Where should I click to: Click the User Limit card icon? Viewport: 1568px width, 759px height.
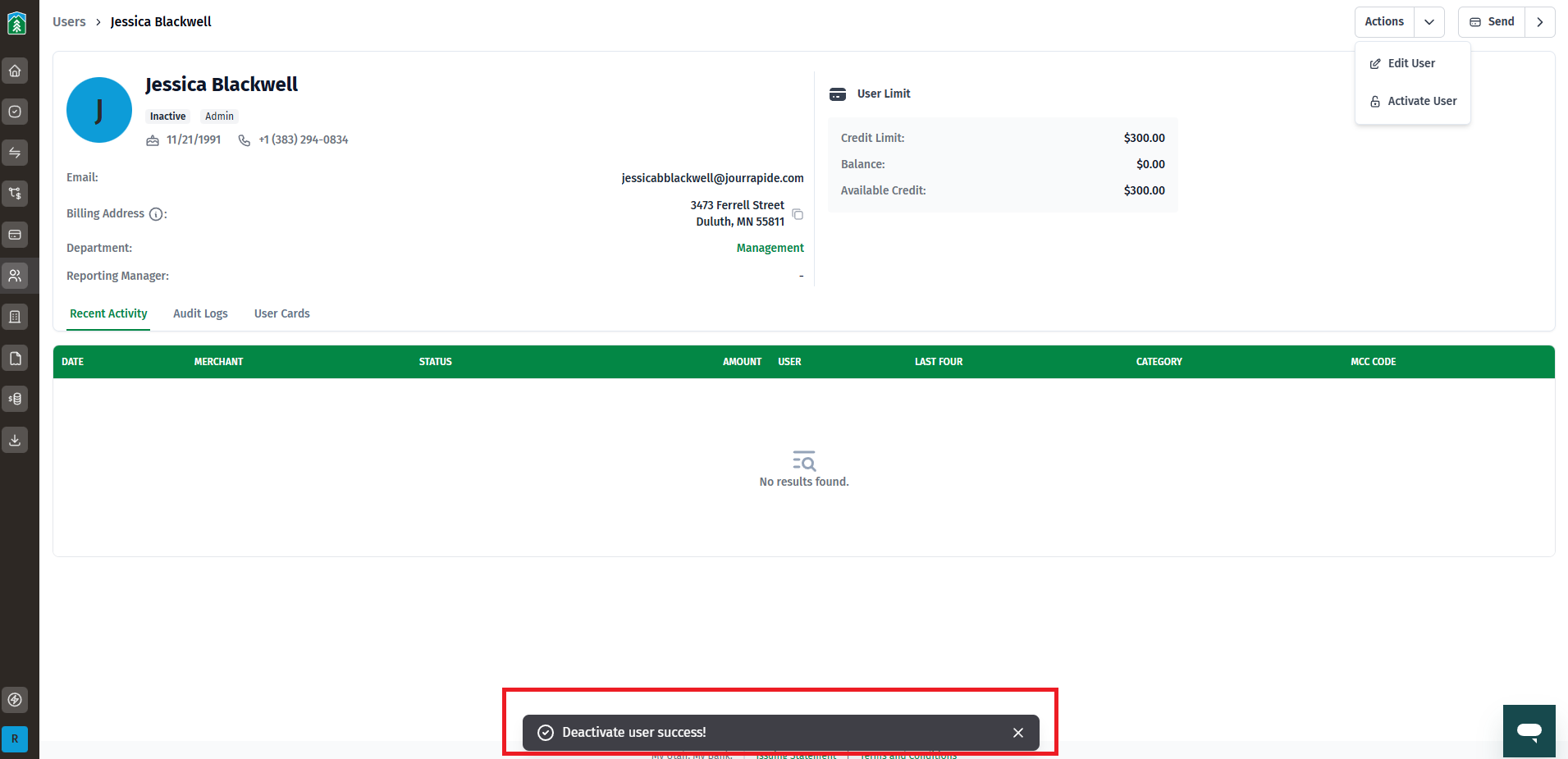[838, 94]
